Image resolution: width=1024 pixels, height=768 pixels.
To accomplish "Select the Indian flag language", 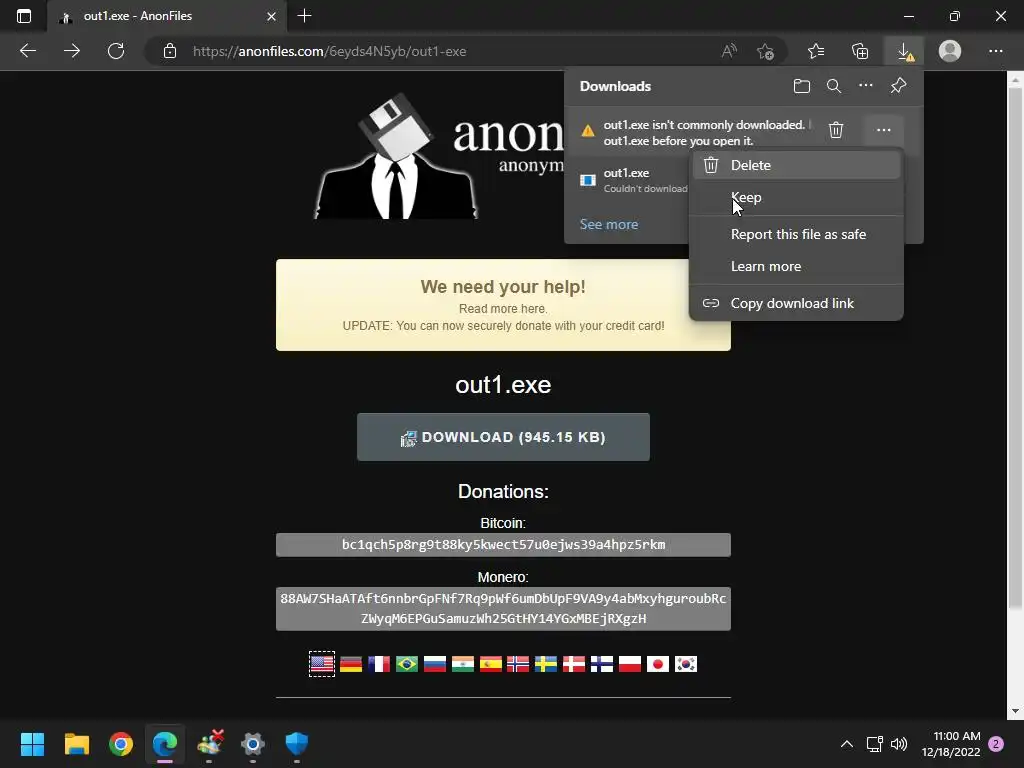I will click(463, 664).
